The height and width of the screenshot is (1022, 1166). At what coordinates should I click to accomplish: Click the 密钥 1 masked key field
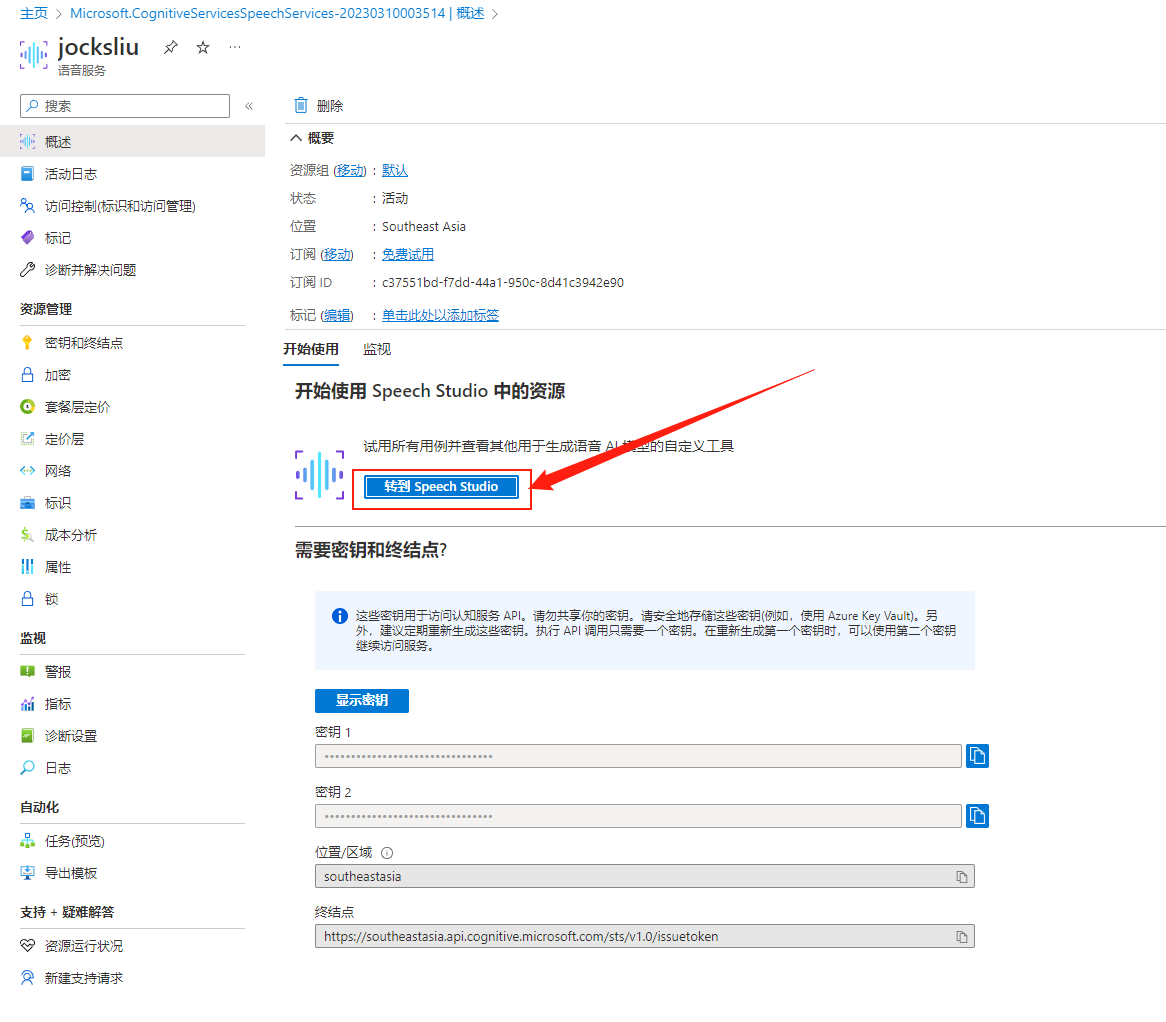(638, 756)
